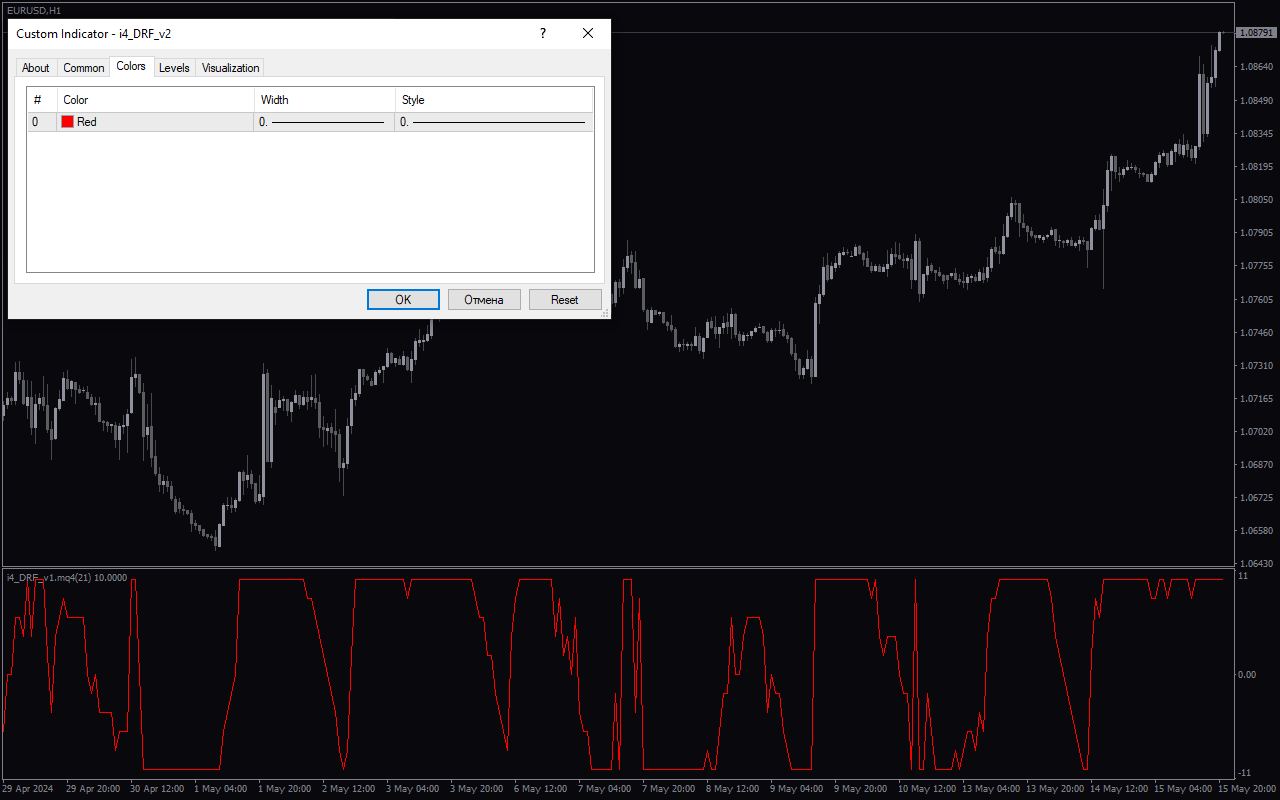Screen dimensions: 1280x800
Task: Click the Red color name text
Action: pyautogui.click(x=87, y=122)
